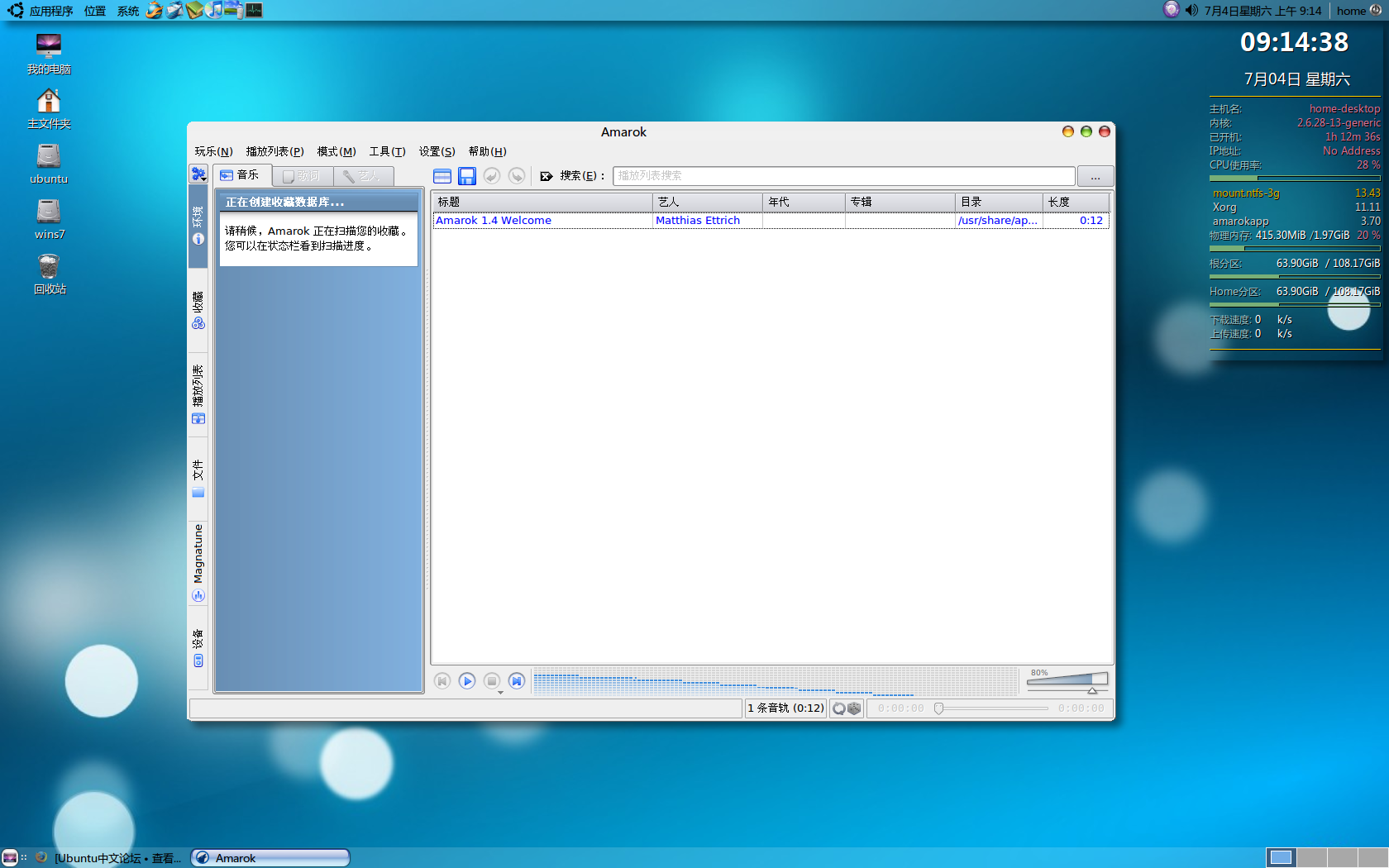Sort playlist by 专辑 column header
This screenshot has height=868, width=1389.
click(900, 202)
